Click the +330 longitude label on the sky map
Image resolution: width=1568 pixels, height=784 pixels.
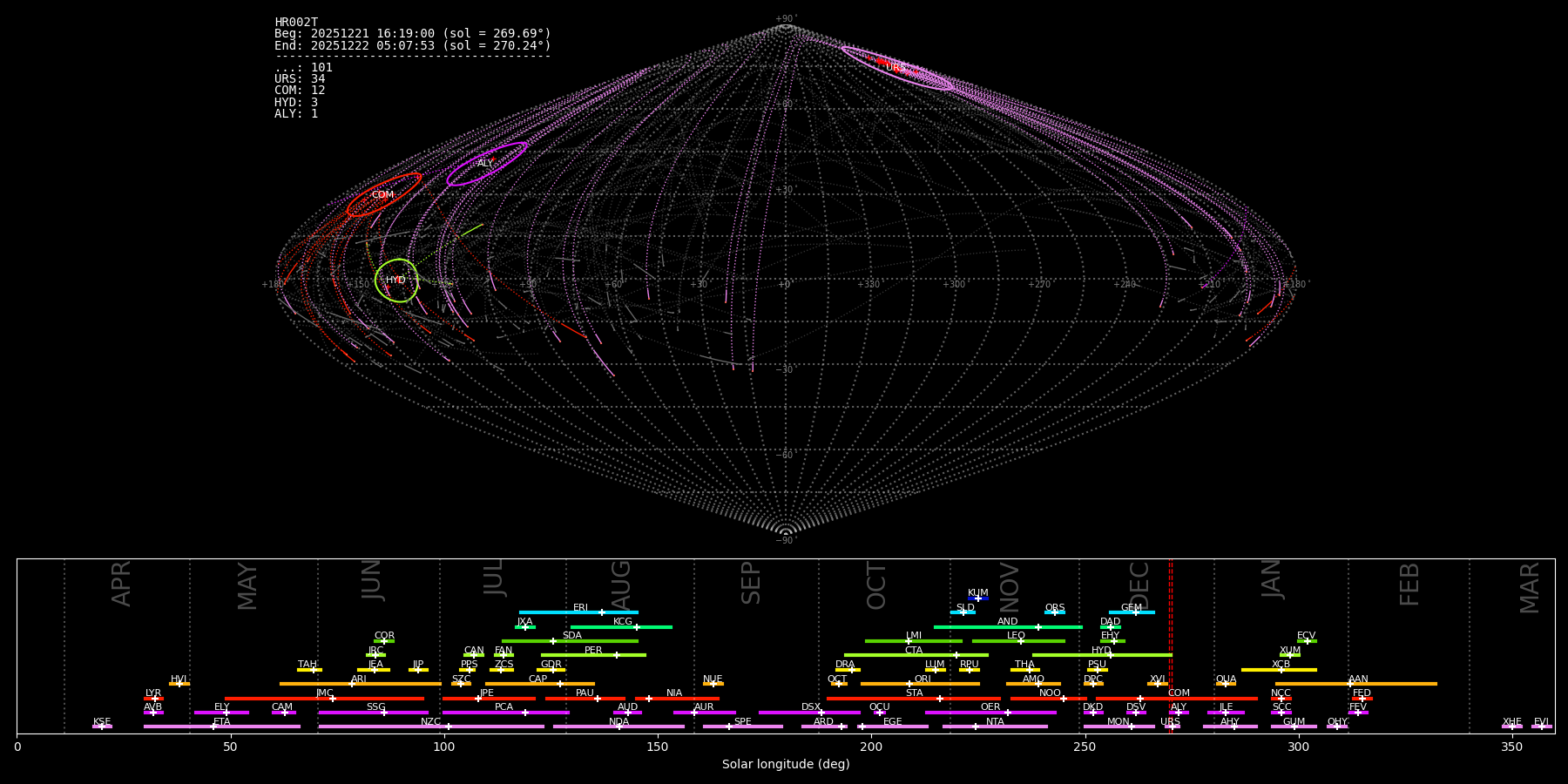[868, 285]
